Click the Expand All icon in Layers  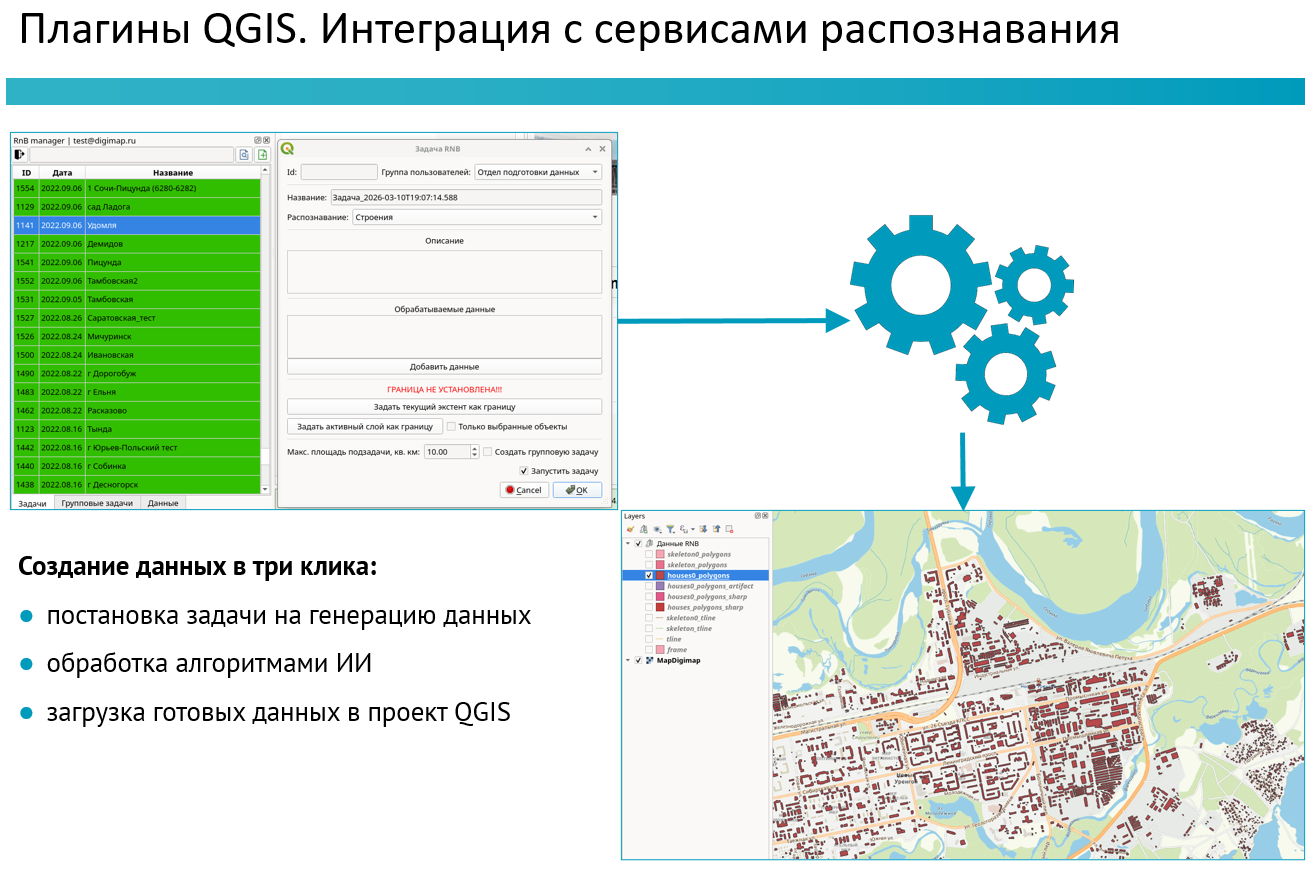703,529
